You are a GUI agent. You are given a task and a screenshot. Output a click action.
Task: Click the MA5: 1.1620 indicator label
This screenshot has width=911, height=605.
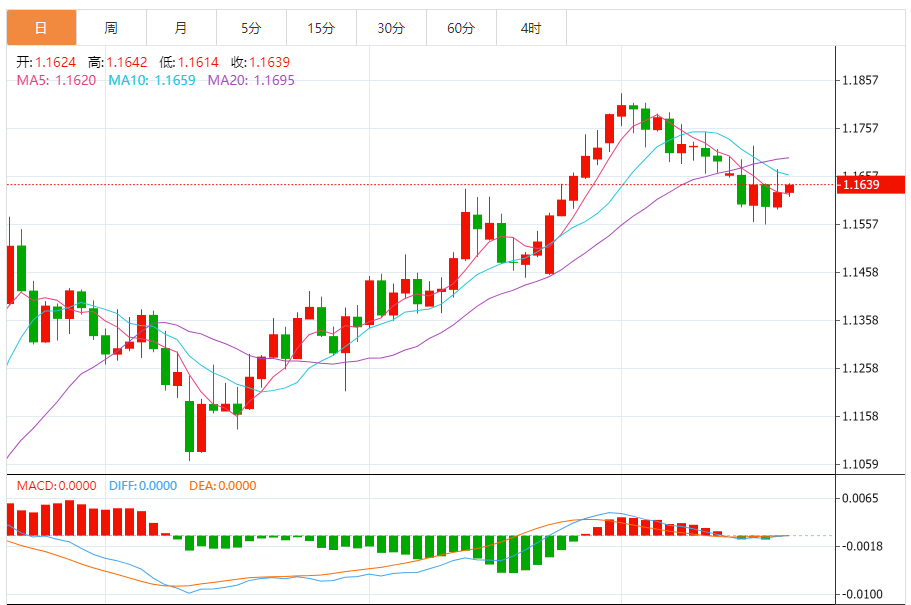[x=56, y=80]
